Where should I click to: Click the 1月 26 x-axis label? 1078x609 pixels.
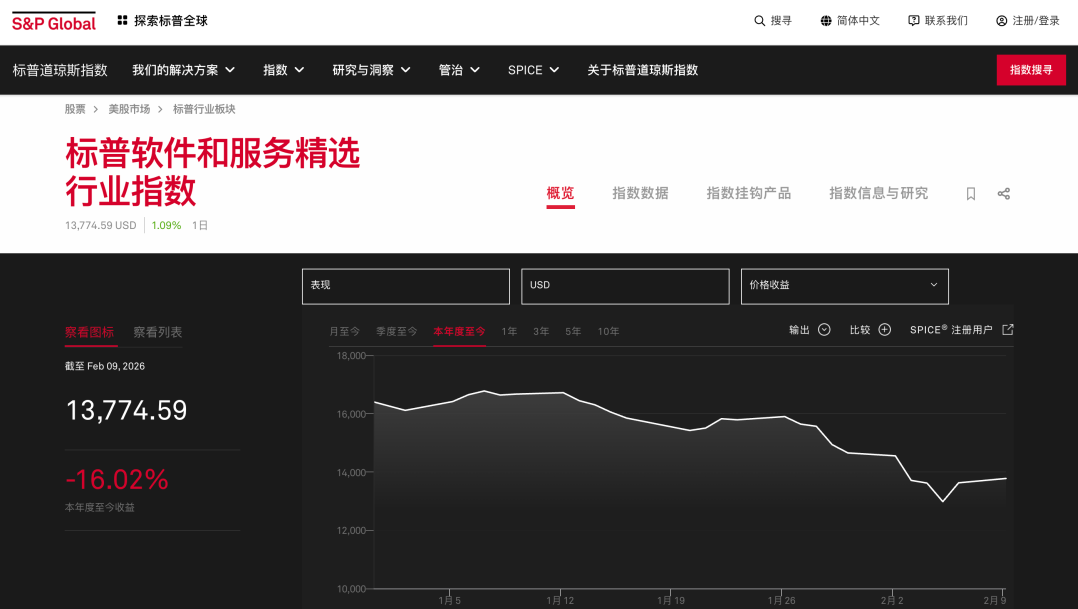pos(782,601)
